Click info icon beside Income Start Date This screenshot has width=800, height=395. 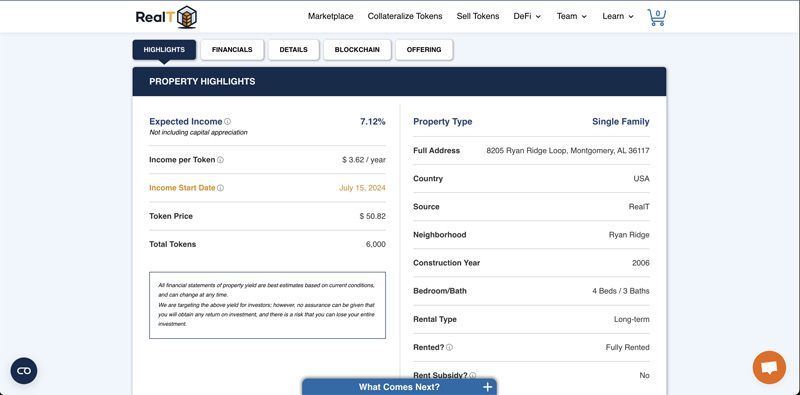[220, 188]
